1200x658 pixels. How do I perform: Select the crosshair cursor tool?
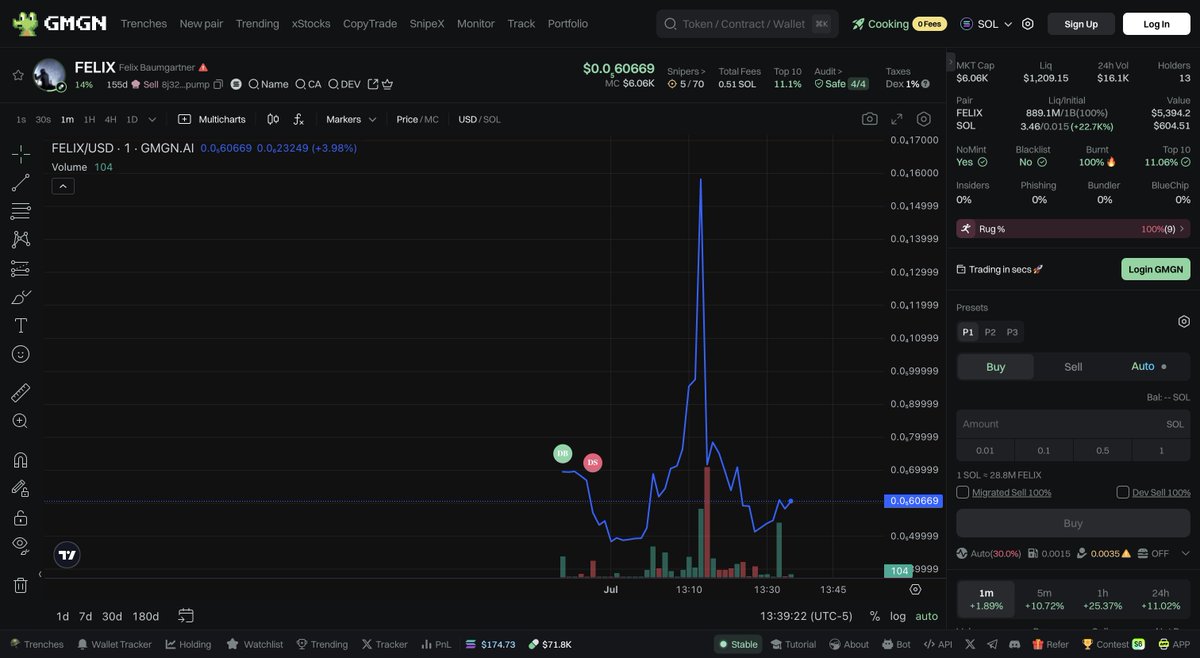click(20, 154)
